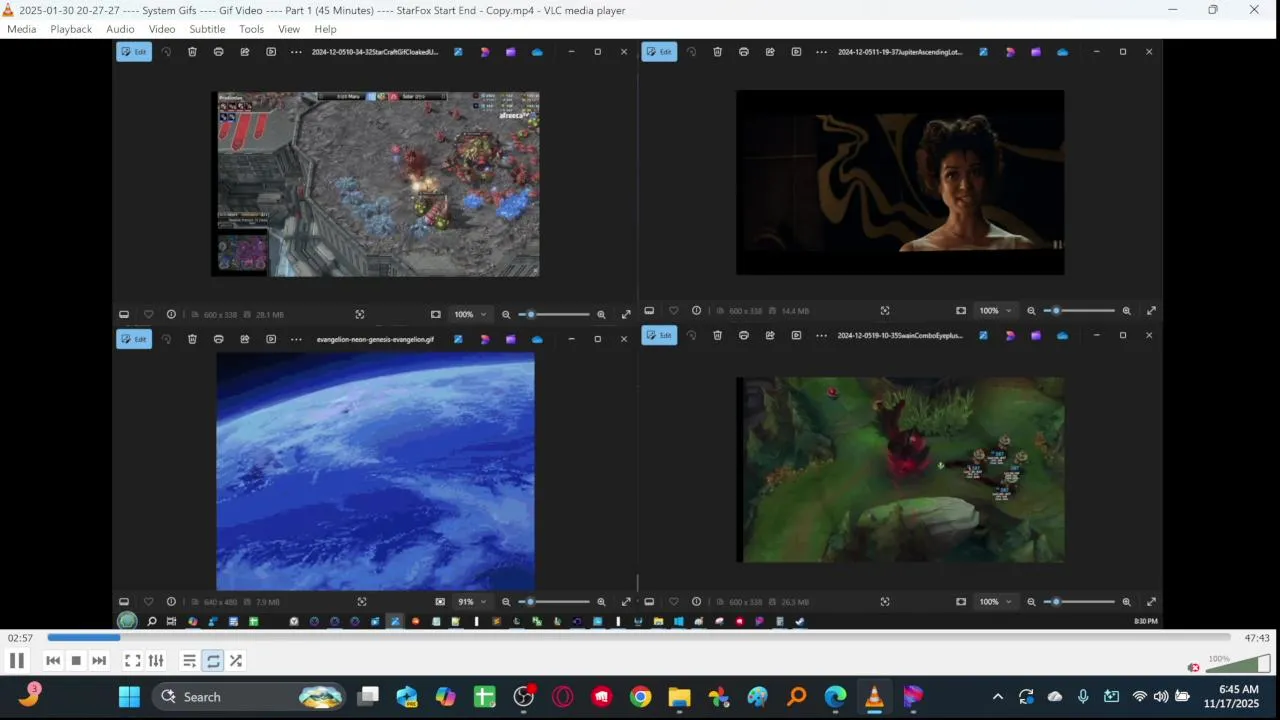Toggle mute via VLC speaker icon

(x=1193, y=667)
